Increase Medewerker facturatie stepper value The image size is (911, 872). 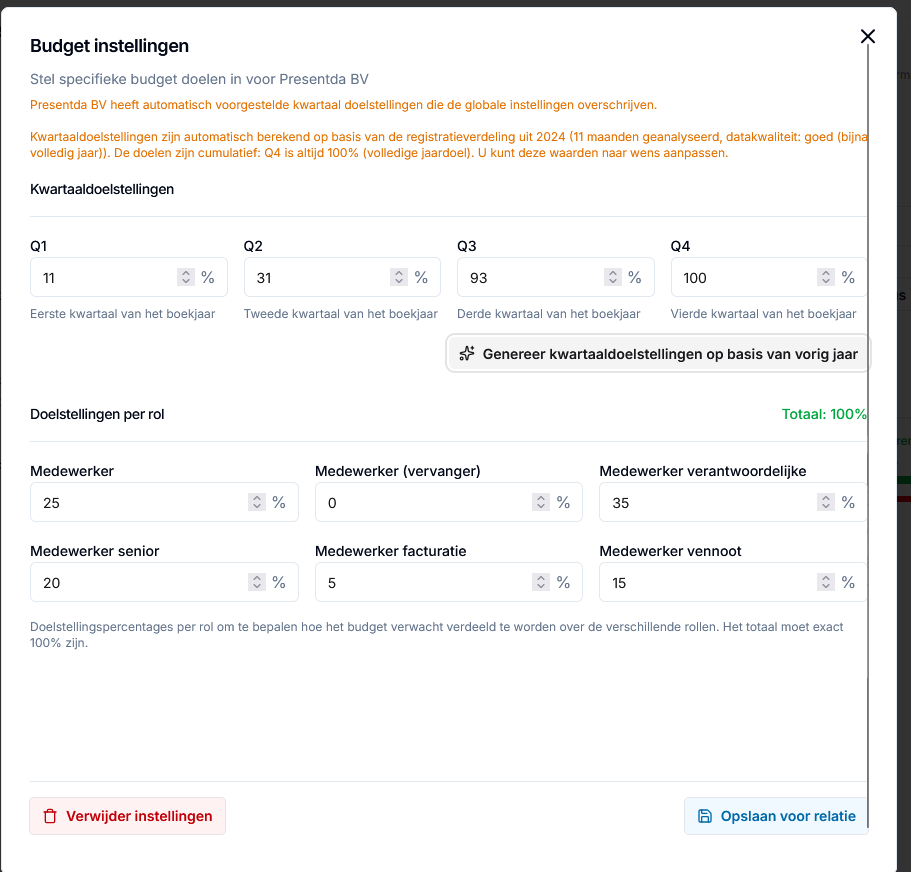(540, 578)
